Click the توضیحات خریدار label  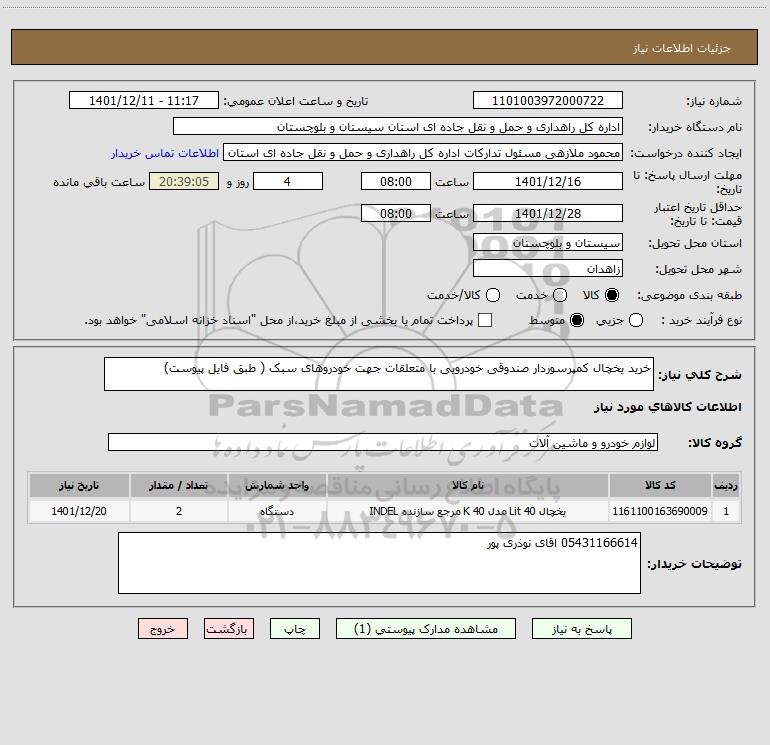click(694, 564)
